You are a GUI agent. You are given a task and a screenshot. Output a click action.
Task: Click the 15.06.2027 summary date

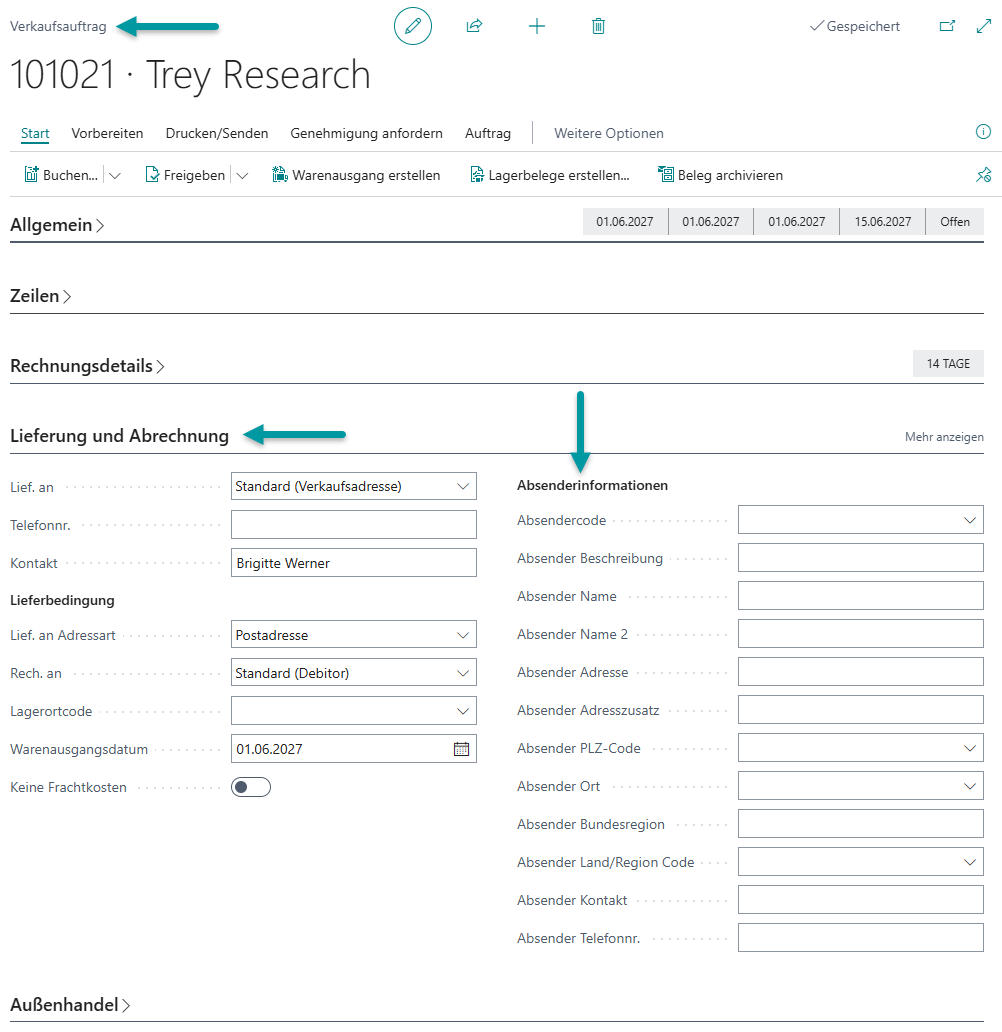(883, 222)
